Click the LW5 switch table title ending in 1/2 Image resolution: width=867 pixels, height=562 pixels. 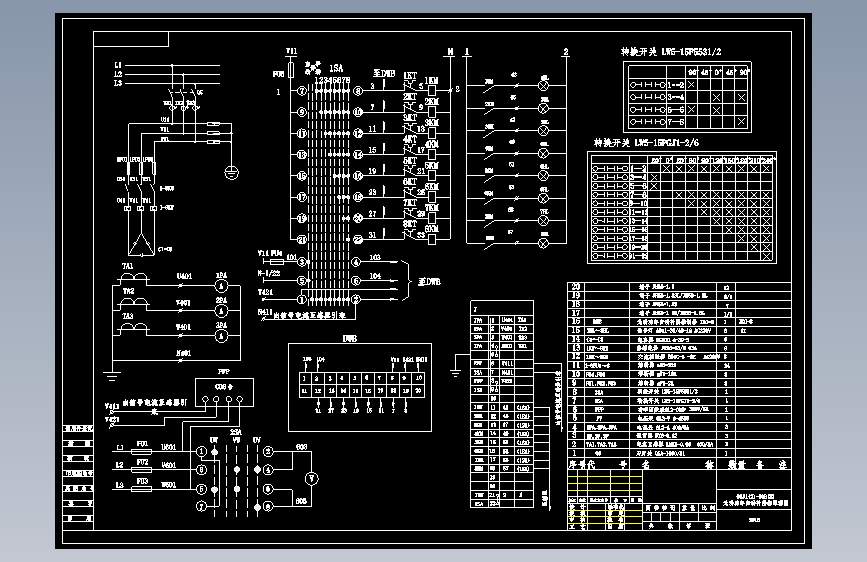pyautogui.click(x=671, y=51)
